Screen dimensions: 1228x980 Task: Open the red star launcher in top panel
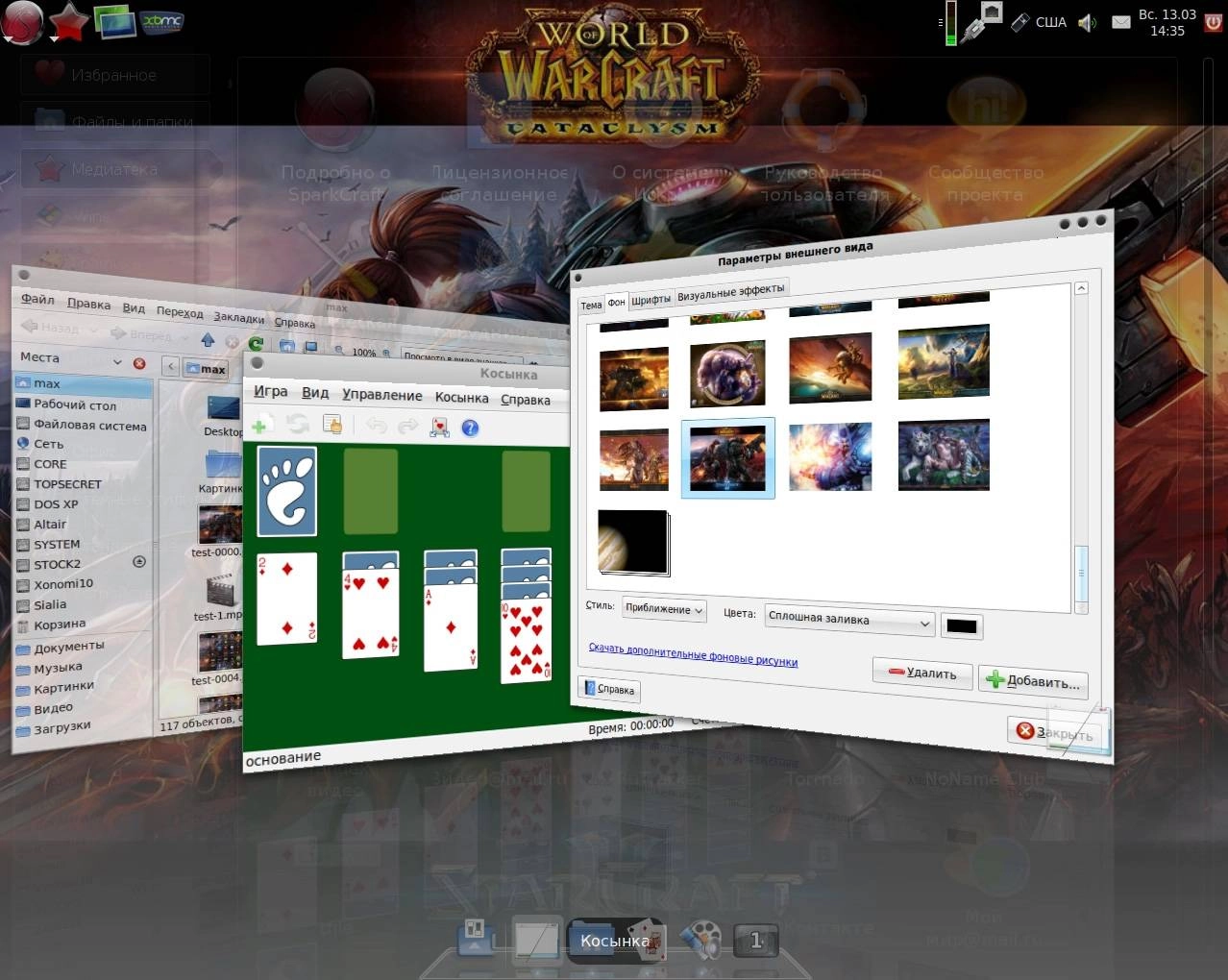[x=68, y=21]
